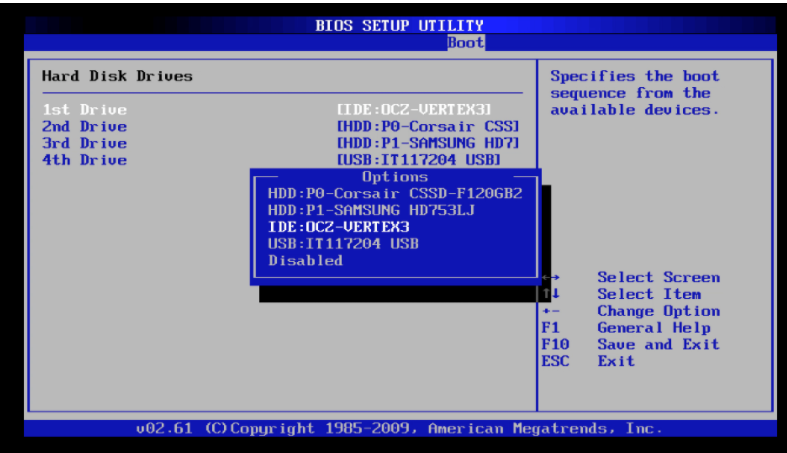
Task: Select highlighted IDE:OCZ-VERTEX3 option in popup
Action: (x=339, y=227)
